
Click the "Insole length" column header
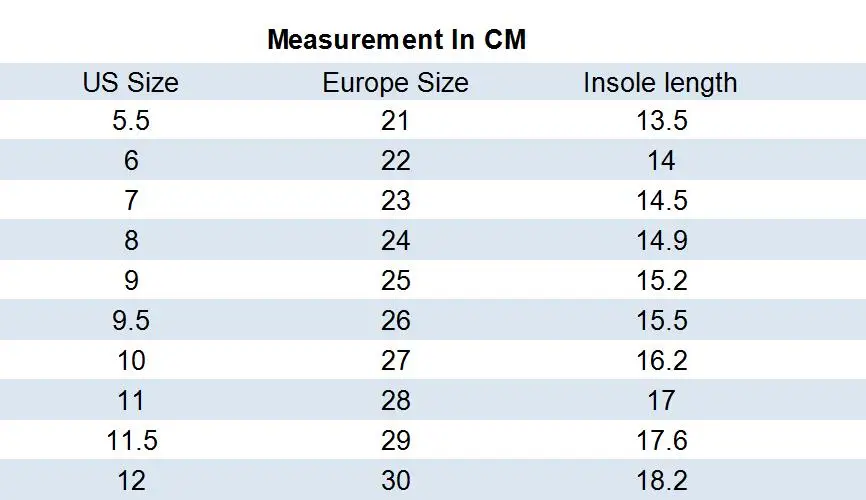[x=660, y=82]
